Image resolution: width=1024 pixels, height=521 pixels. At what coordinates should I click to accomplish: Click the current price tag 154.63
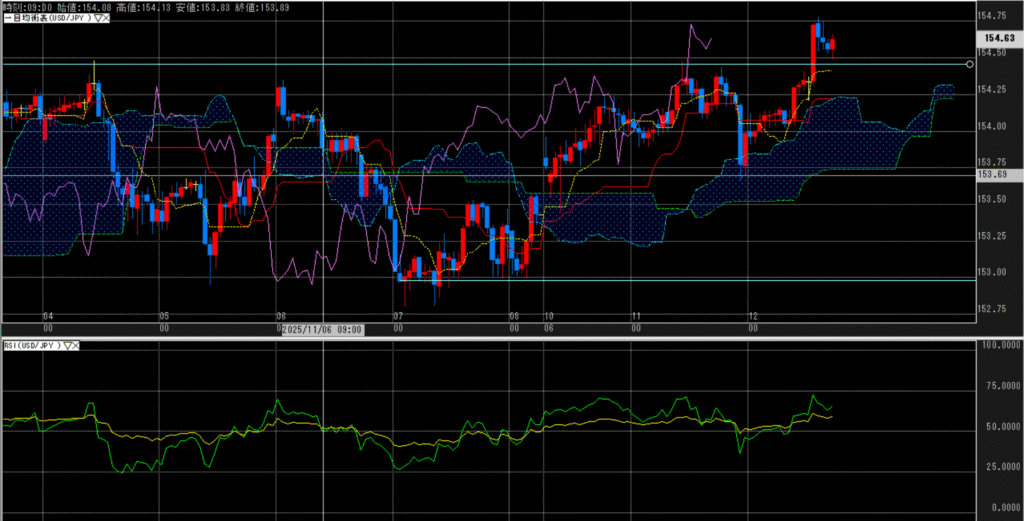(x=993, y=38)
